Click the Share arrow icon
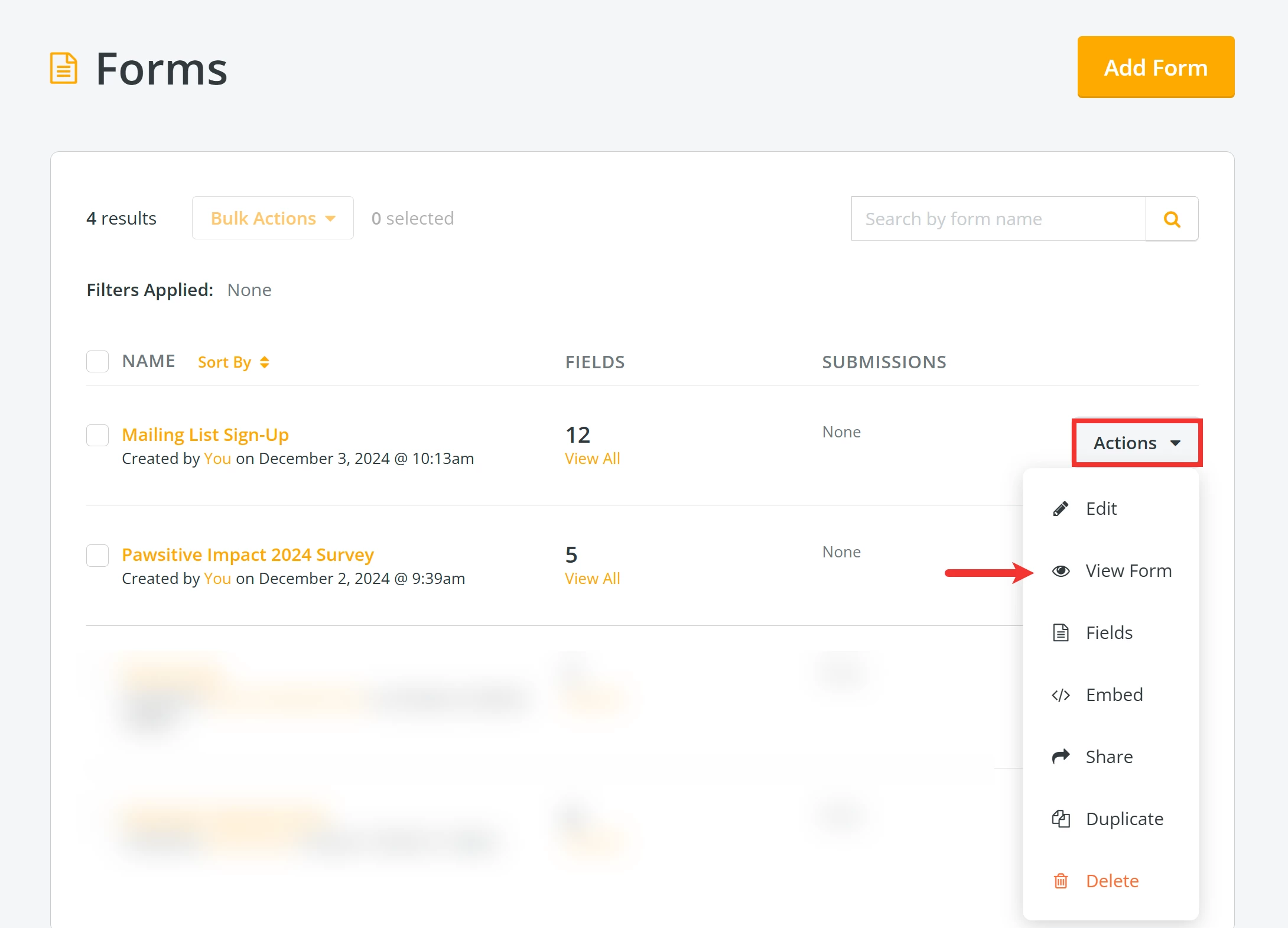Screen dimensions: 1288x928 tap(1061, 757)
